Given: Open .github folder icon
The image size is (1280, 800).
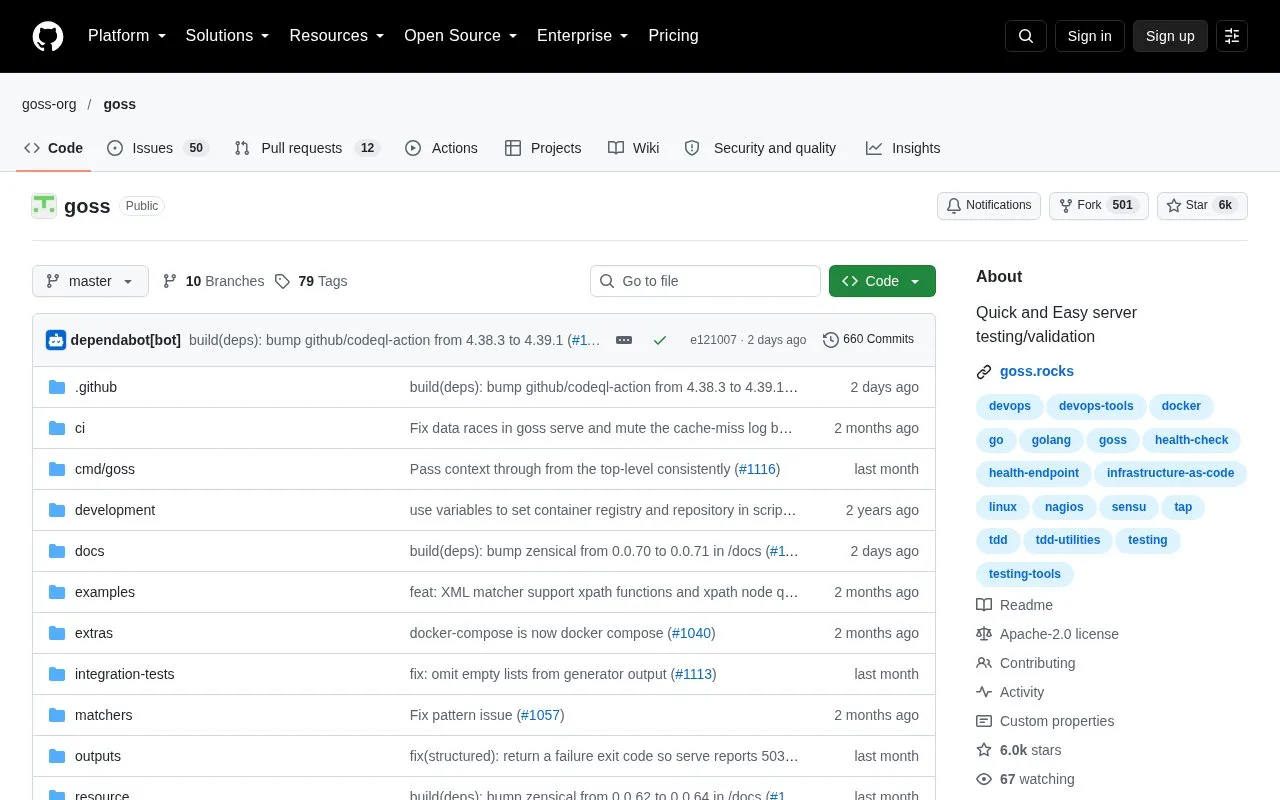Looking at the screenshot, I should click(x=57, y=387).
